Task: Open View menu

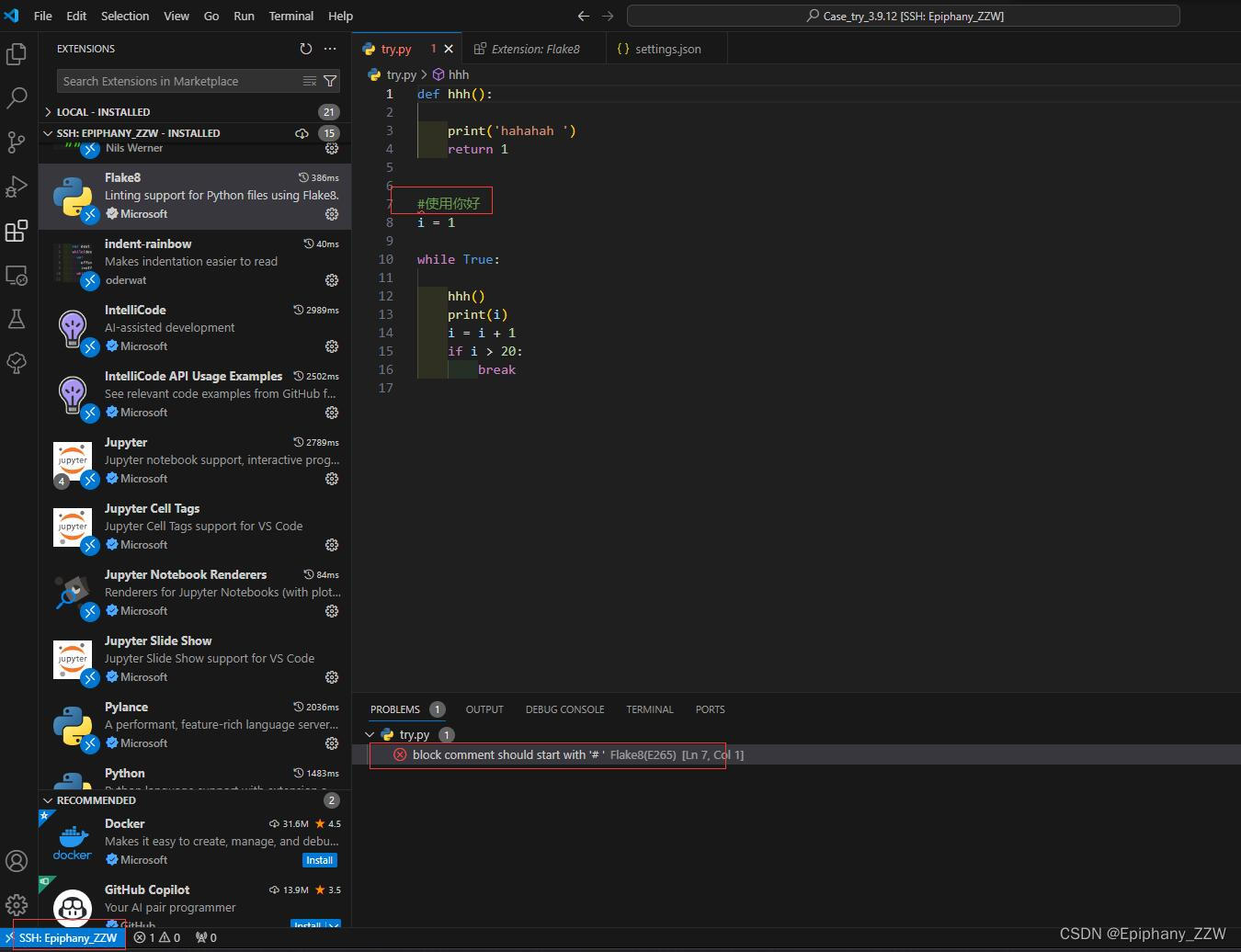Action: (x=176, y=16)
